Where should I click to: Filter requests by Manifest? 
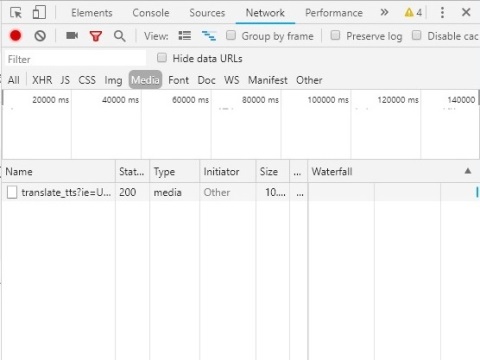point(267,80)
